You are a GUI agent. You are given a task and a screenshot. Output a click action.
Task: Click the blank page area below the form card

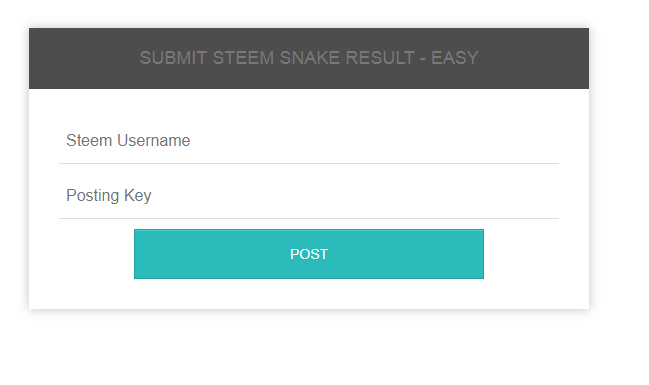click(x=309, y=348)
